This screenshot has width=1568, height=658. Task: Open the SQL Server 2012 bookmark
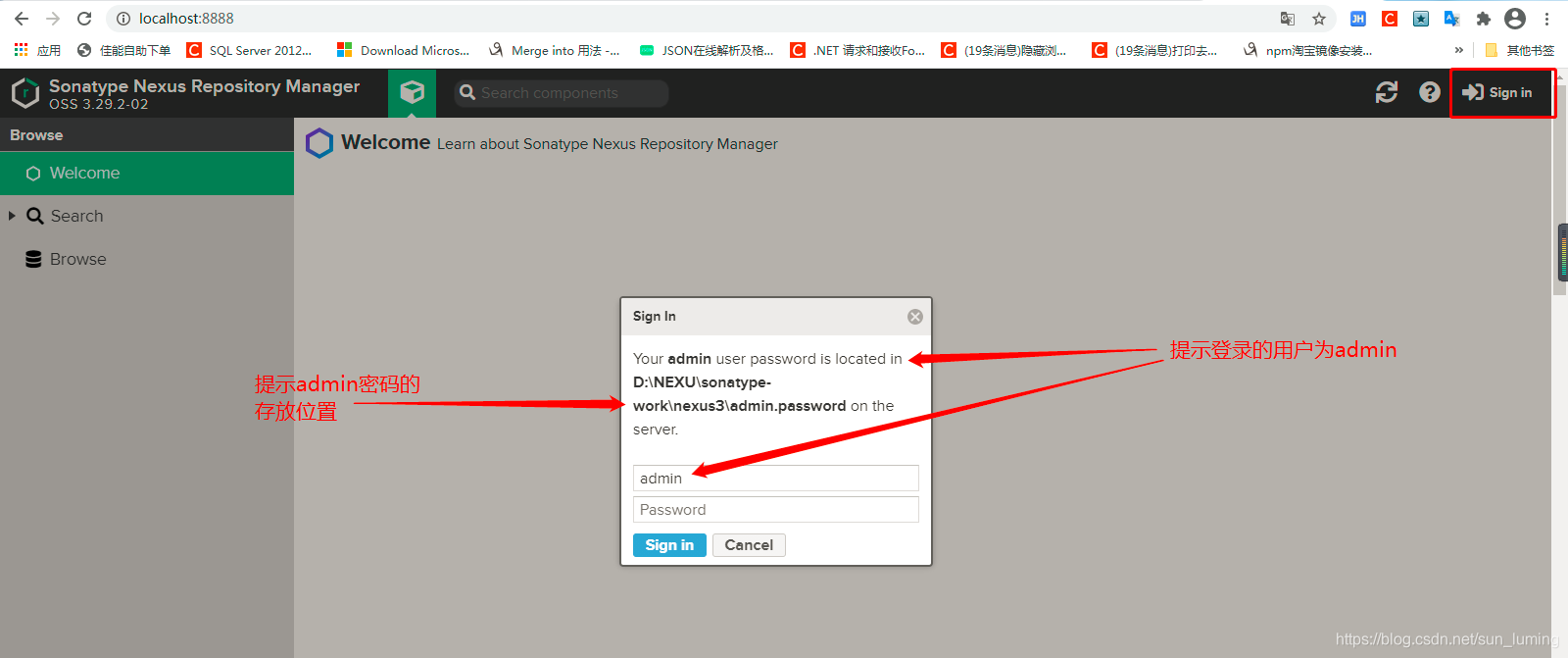tap(250, 50)
